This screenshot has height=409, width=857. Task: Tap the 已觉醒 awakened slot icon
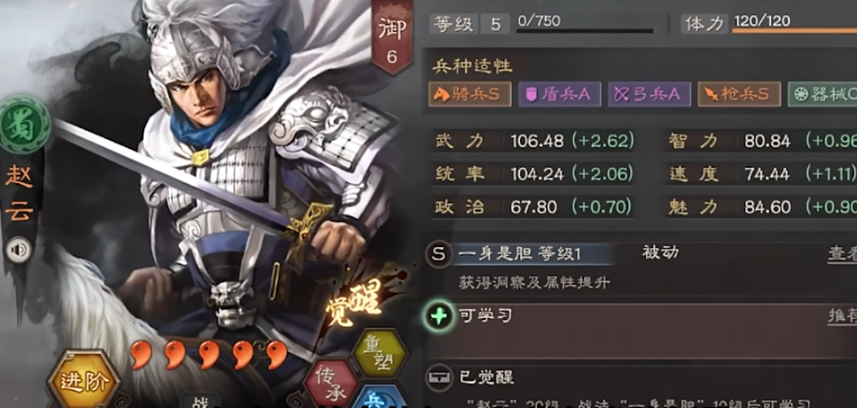[x=439, y=378]
